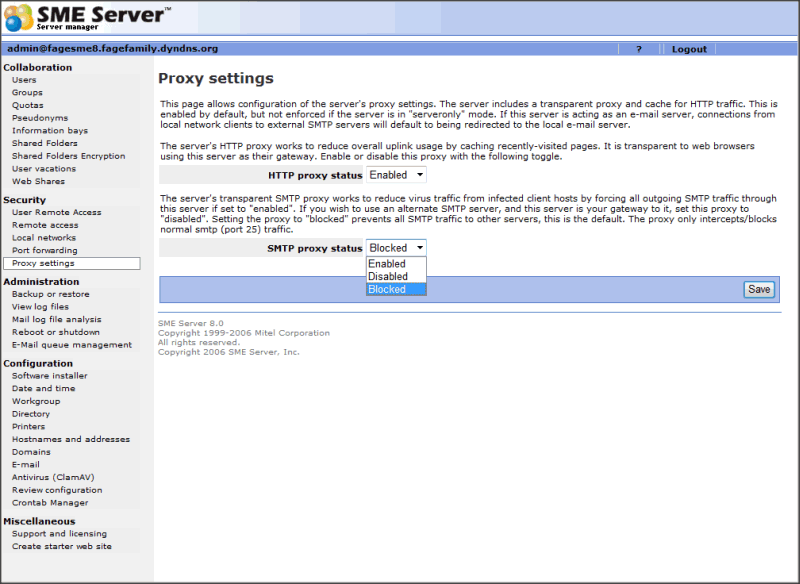Open Create starter web site
This screenshot has width=800, height=584.
coord(62,546)
